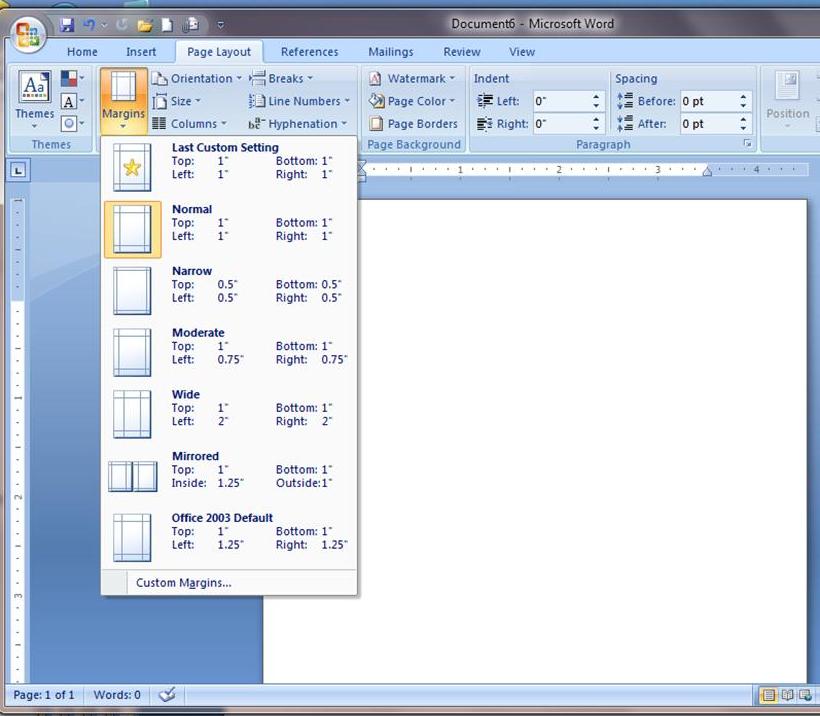The width and height of the screenshot is (820, 716).
Task: Open the Theme Colors dropdown
Action: point(73,78)
